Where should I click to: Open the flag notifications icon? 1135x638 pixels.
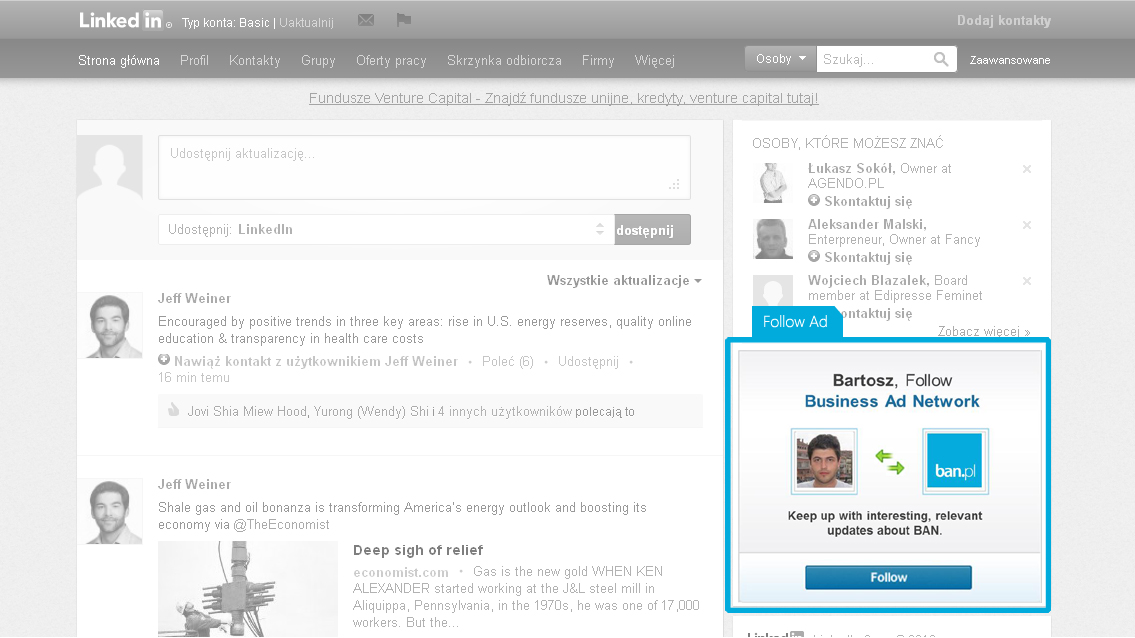coord(404,20)
